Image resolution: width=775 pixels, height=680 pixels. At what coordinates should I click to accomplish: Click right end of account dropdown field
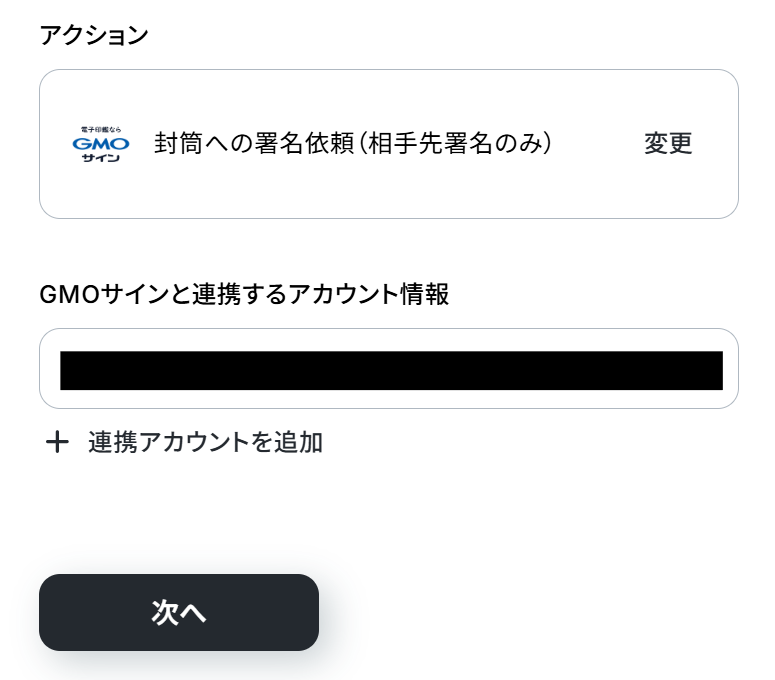(731, 369)
